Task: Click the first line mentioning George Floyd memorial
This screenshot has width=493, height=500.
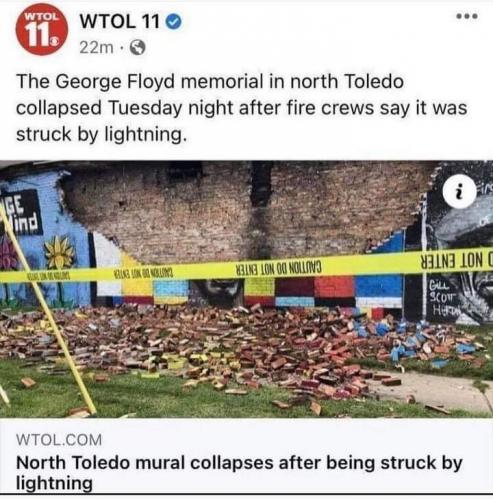Action: click(x=210, y=82)
